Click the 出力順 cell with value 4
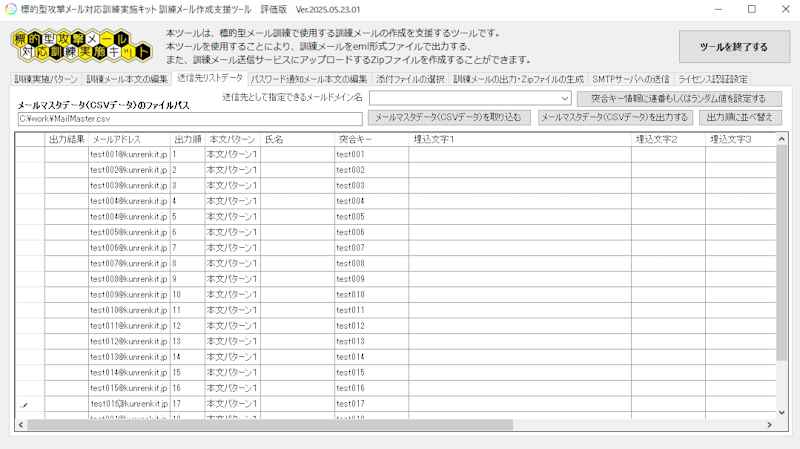This screenshot has height=449, width=800. pos(187,202)
